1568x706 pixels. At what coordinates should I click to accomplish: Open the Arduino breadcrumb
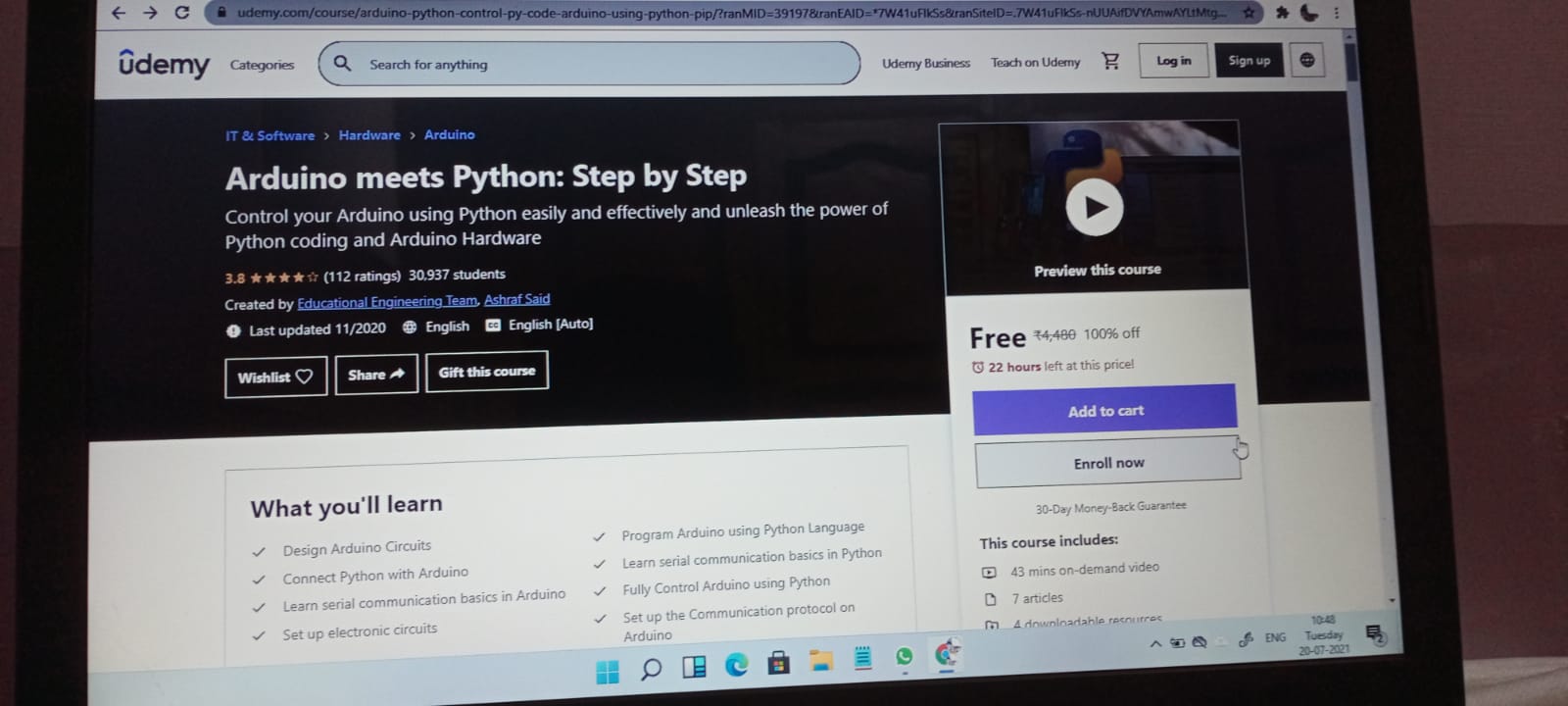tap(449, 134)
